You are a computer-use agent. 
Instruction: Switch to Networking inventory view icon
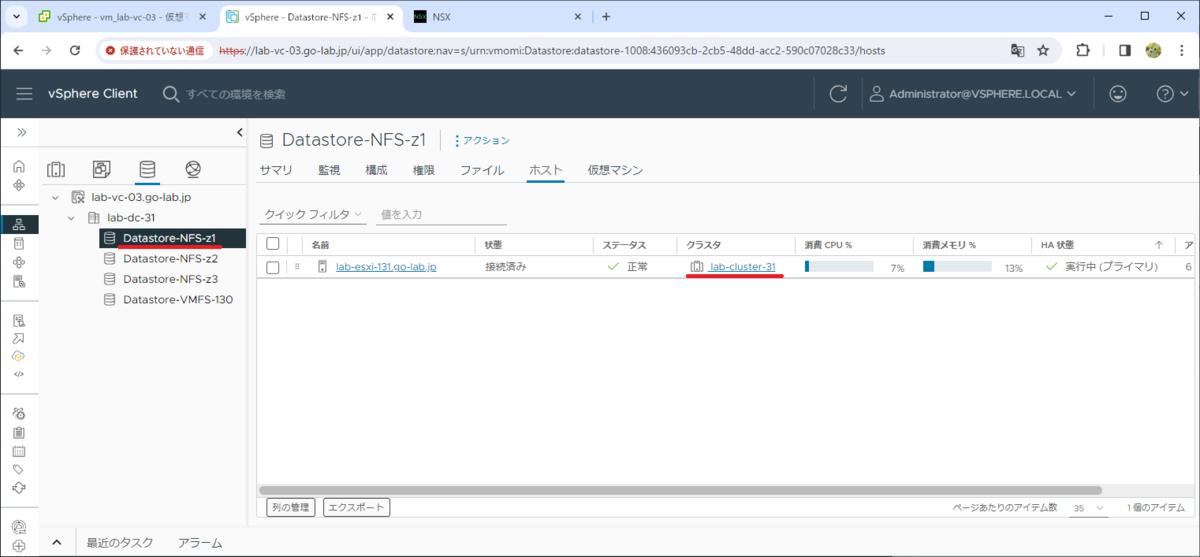pos(193,169)
